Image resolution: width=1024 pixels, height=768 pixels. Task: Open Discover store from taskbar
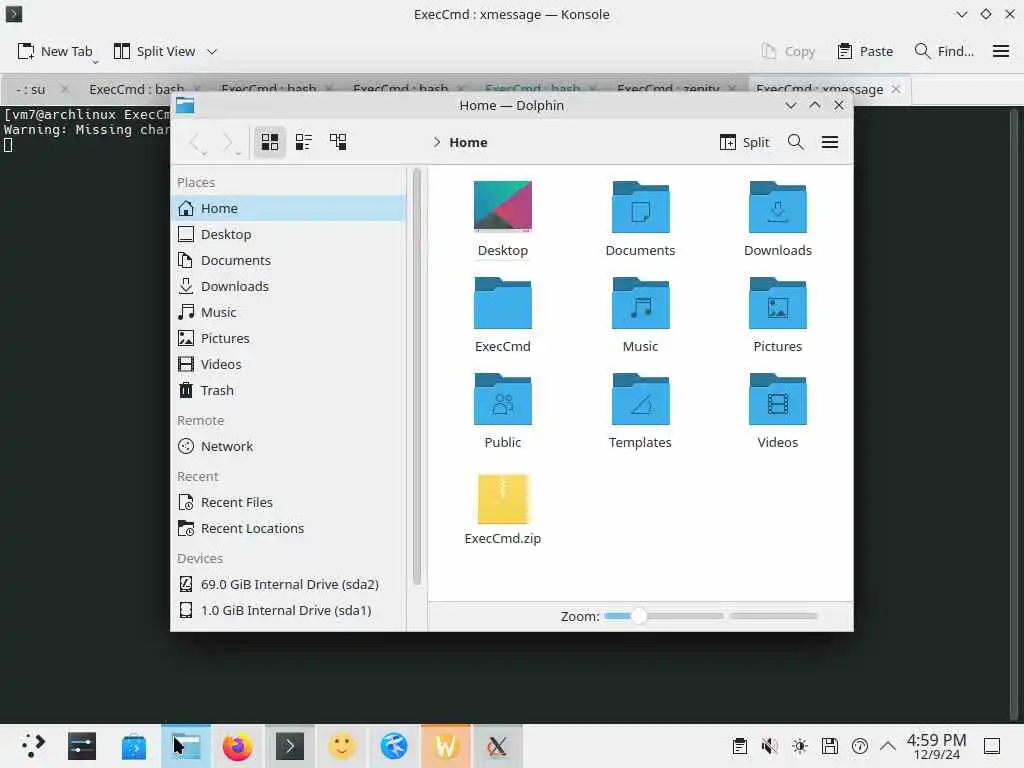pyautogui.click(x=133, y=746)
